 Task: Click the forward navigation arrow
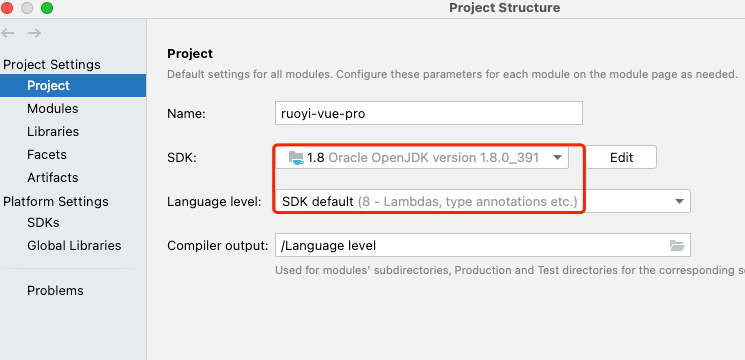tap(34, 33)
